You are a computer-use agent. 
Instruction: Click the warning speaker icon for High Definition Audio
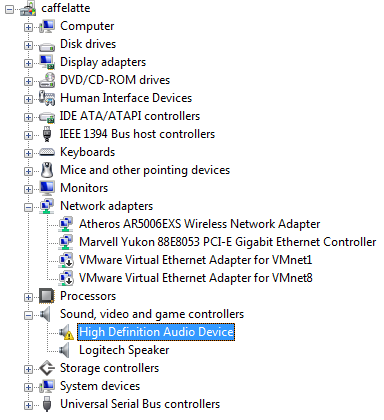click(66, 332)
